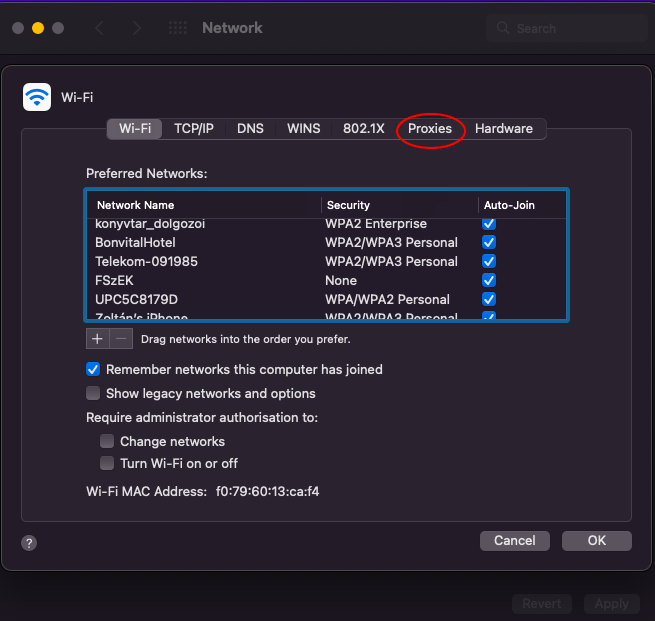655x621 pixels.
Task: Switch to the Proxies tab
Action: point(430,129)
